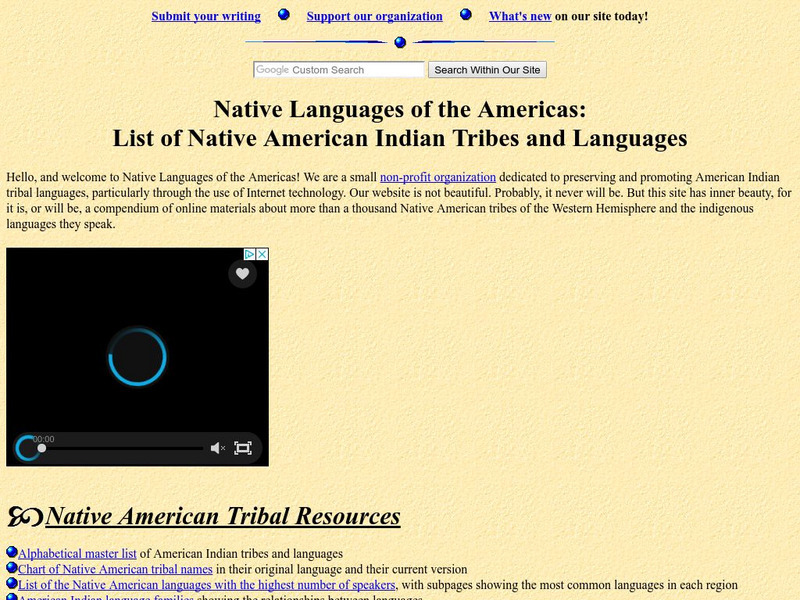Open the Alphabetical master list of tribes
This screenshot has height=600, width=800.
77,553
